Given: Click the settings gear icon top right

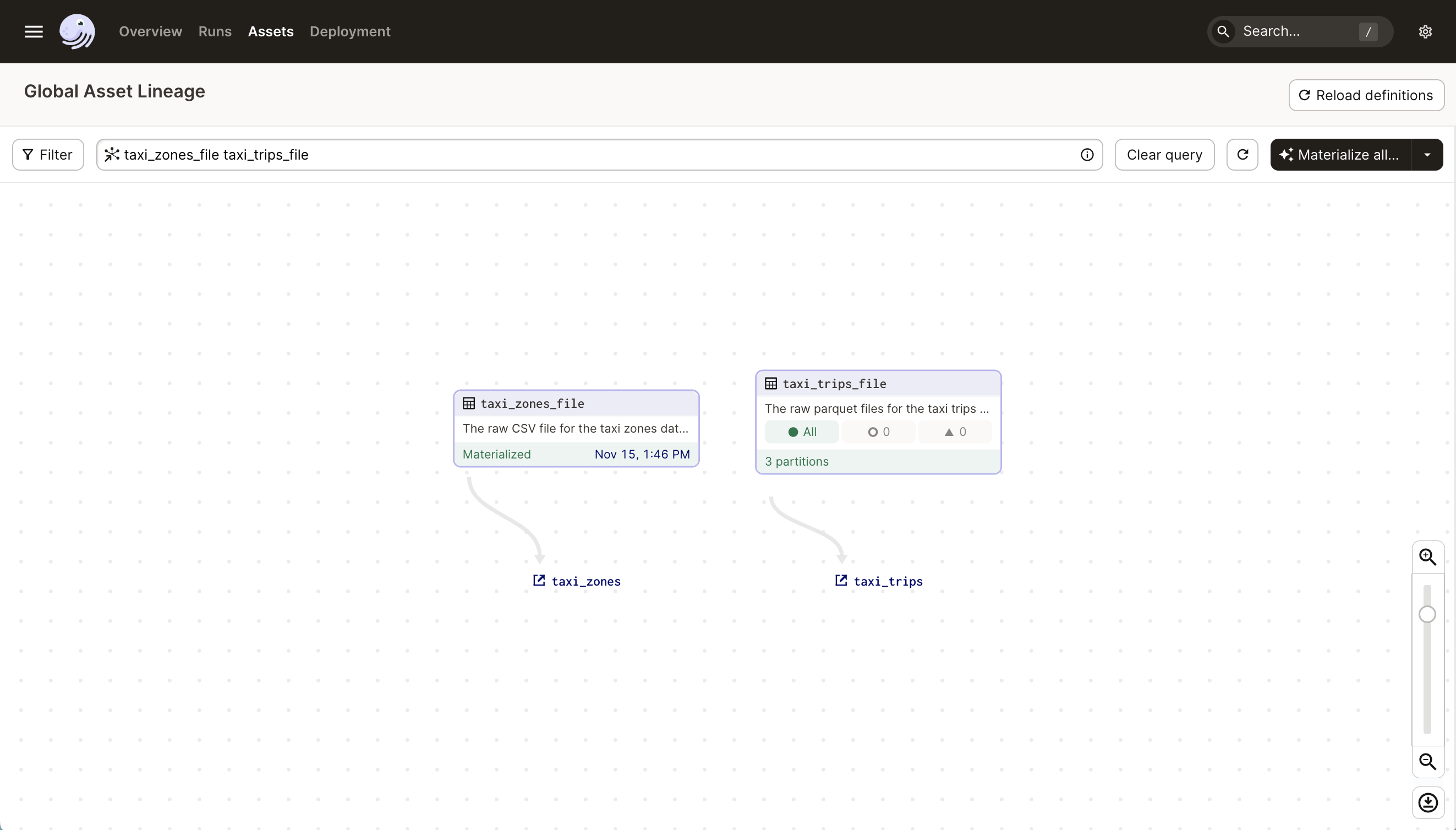Looking at the screenshot, I should 1425,31.
